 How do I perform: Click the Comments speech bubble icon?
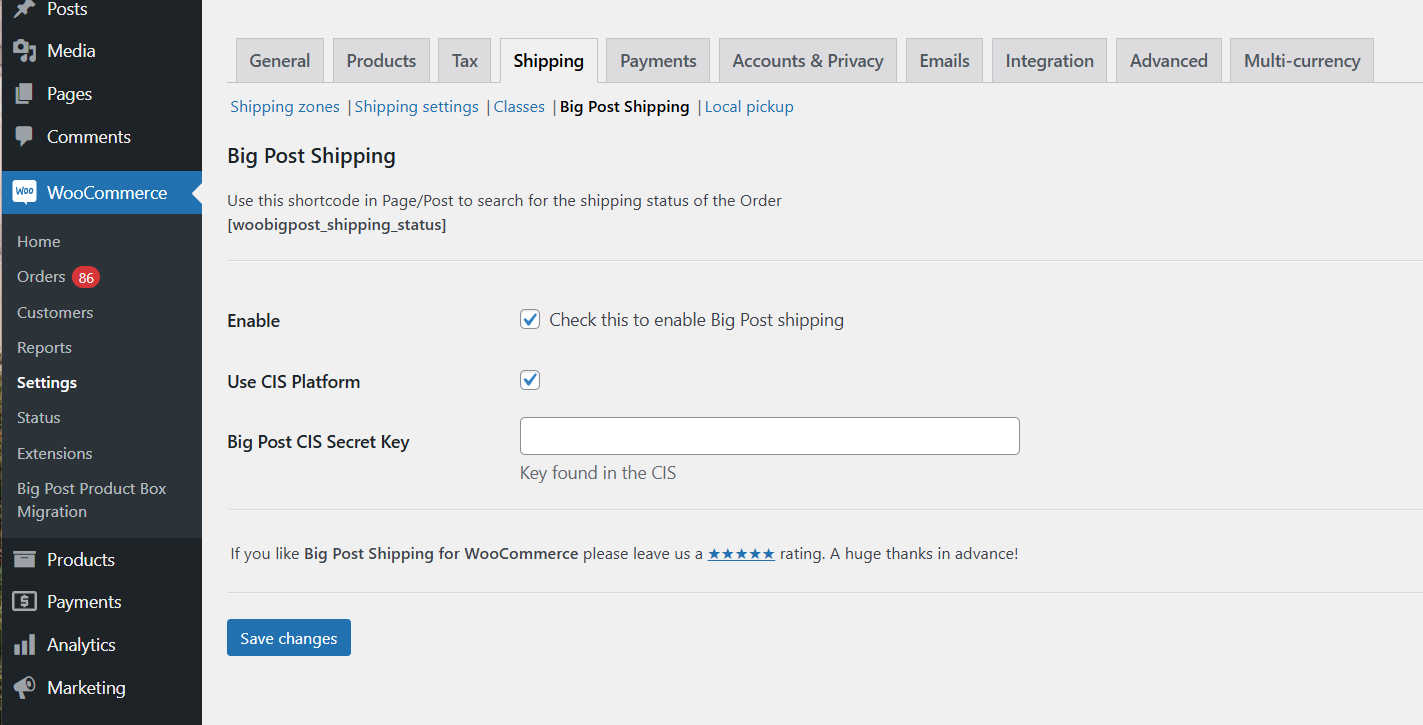pyautogui.click(x=24, y=137)
